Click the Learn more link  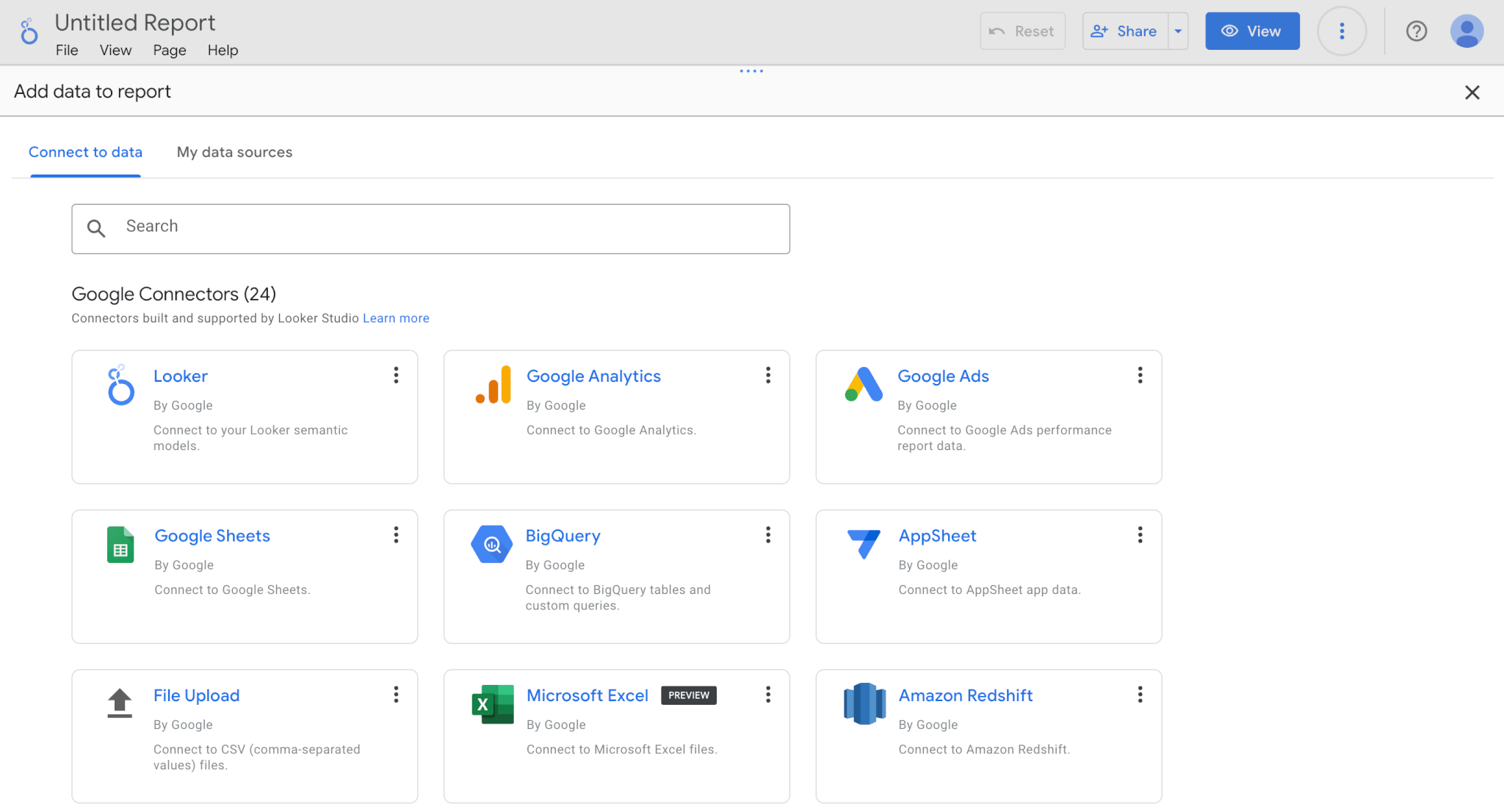pyautogui.click(x=396, y=318)
